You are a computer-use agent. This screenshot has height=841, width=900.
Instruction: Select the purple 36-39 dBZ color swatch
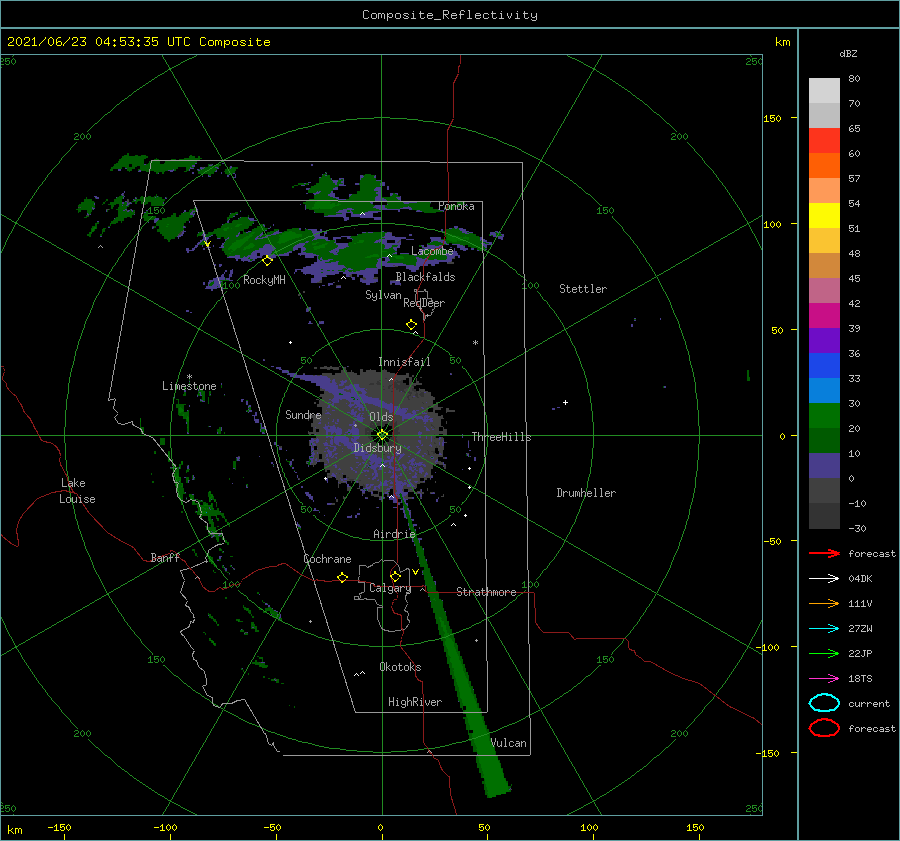click(824, 341)
